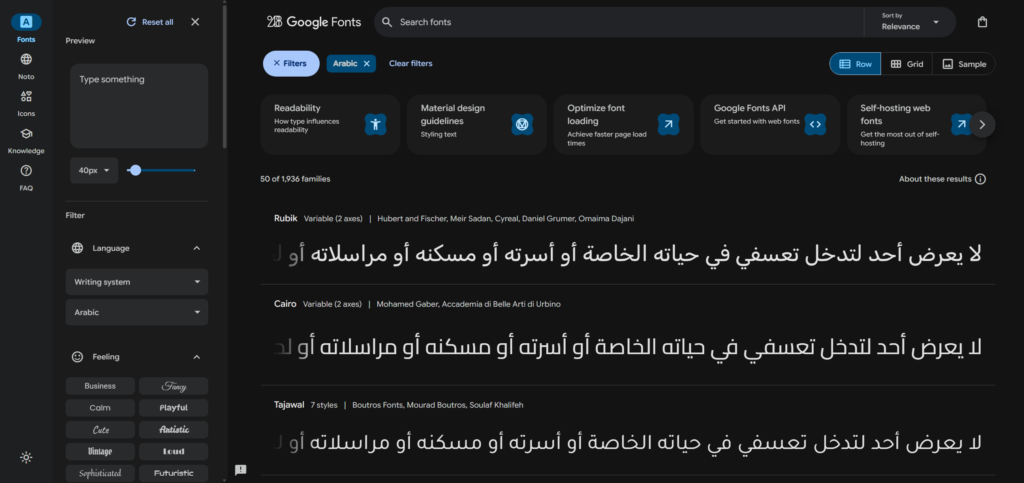Viewport: 1024px width, 483px height.
Task: Click the Type something preview box
Action: [x=139, y=106]
